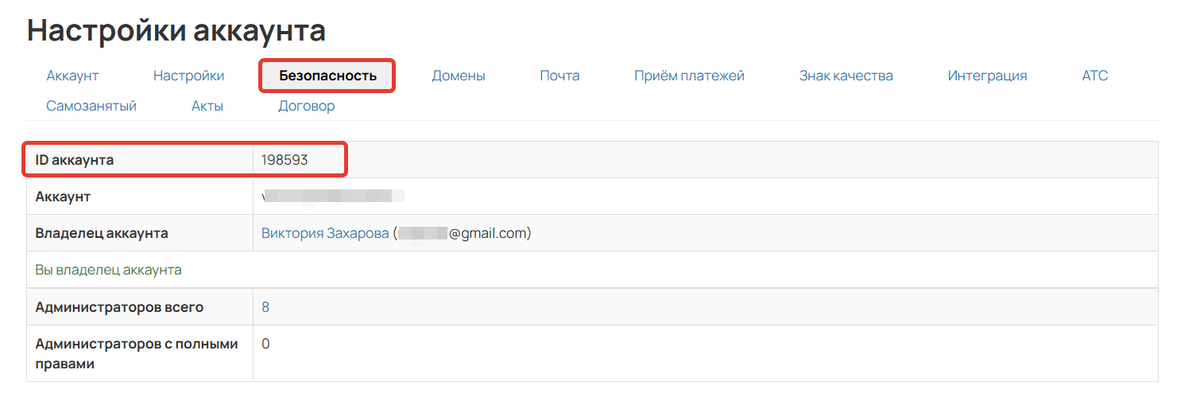The width and height of the screenshot is (1200, 401).
Task: Switch to the Настройки tab
Action: pyautogui.click(x=188, y=75)
